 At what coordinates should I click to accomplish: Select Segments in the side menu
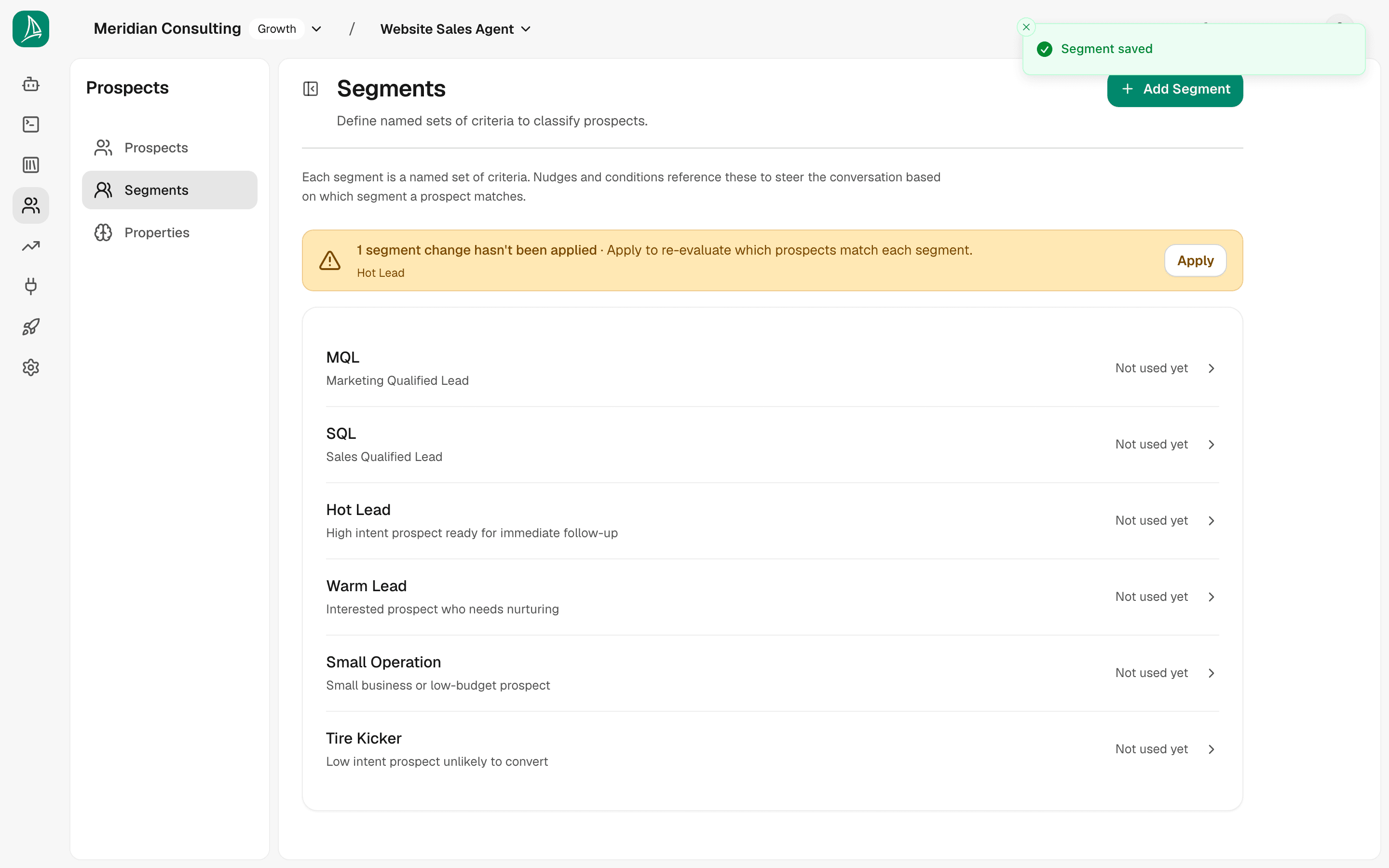(170, 190)
